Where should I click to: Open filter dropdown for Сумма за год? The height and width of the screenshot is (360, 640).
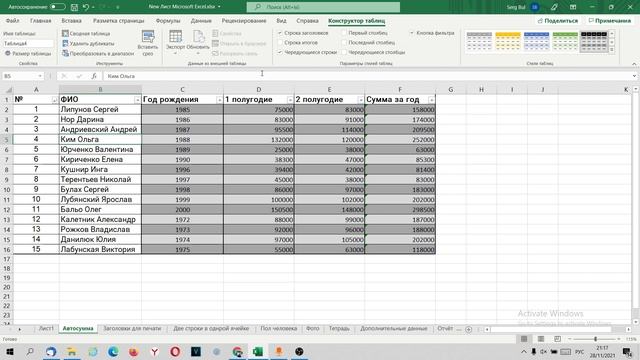tap(431, 100)
